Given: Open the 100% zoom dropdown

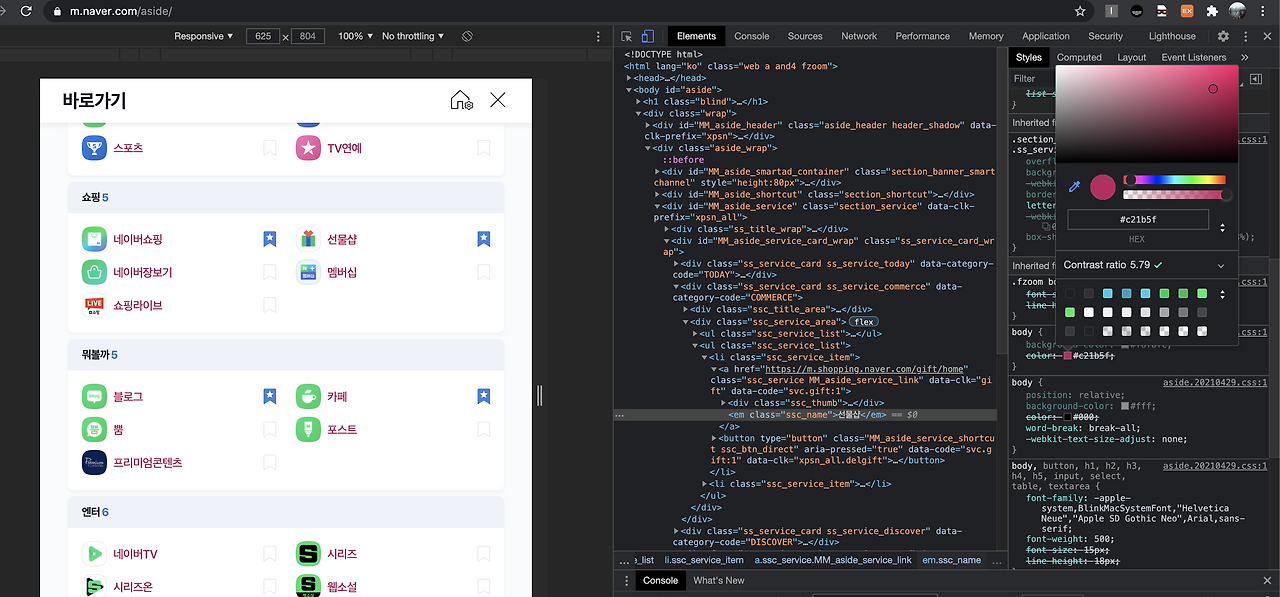Looking at the screenshot, I should coord(354,36).
